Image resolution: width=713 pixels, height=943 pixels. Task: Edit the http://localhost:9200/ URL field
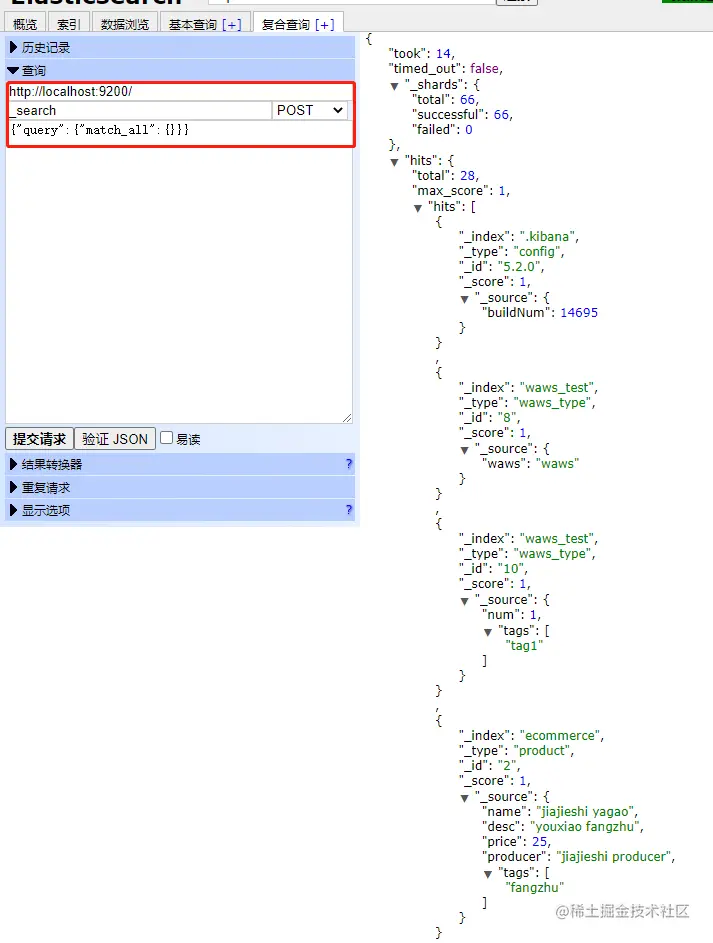(180, 91)
